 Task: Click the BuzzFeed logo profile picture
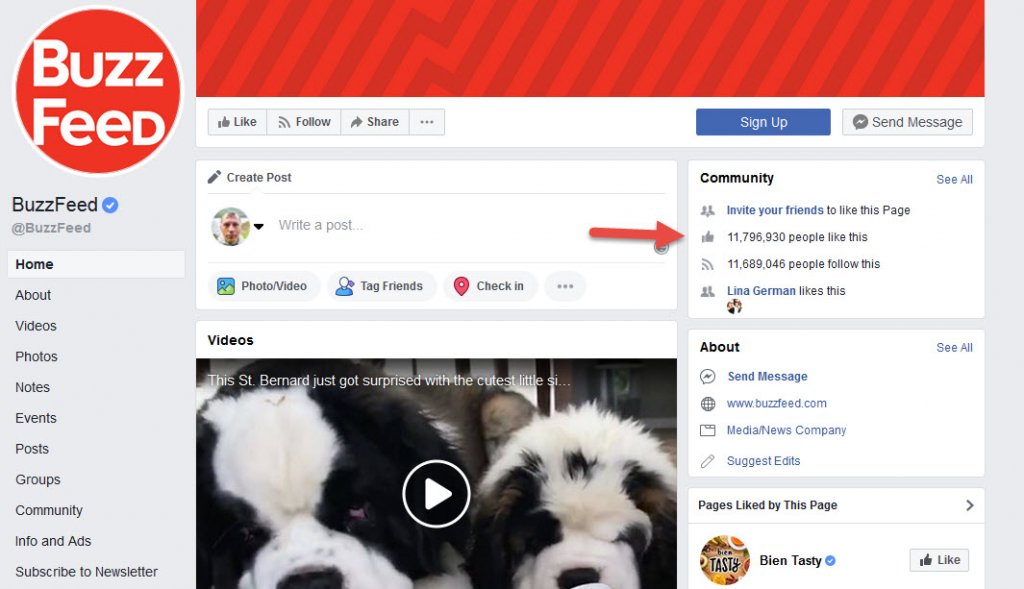pyautogui.click(x=98, y=91)
